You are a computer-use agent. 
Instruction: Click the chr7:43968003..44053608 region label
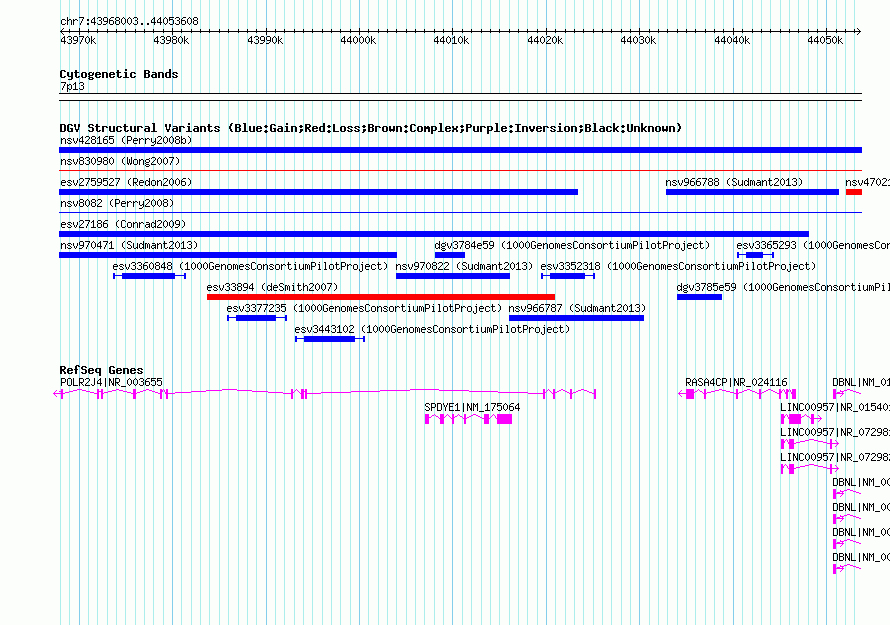click(x=129, y=22)
